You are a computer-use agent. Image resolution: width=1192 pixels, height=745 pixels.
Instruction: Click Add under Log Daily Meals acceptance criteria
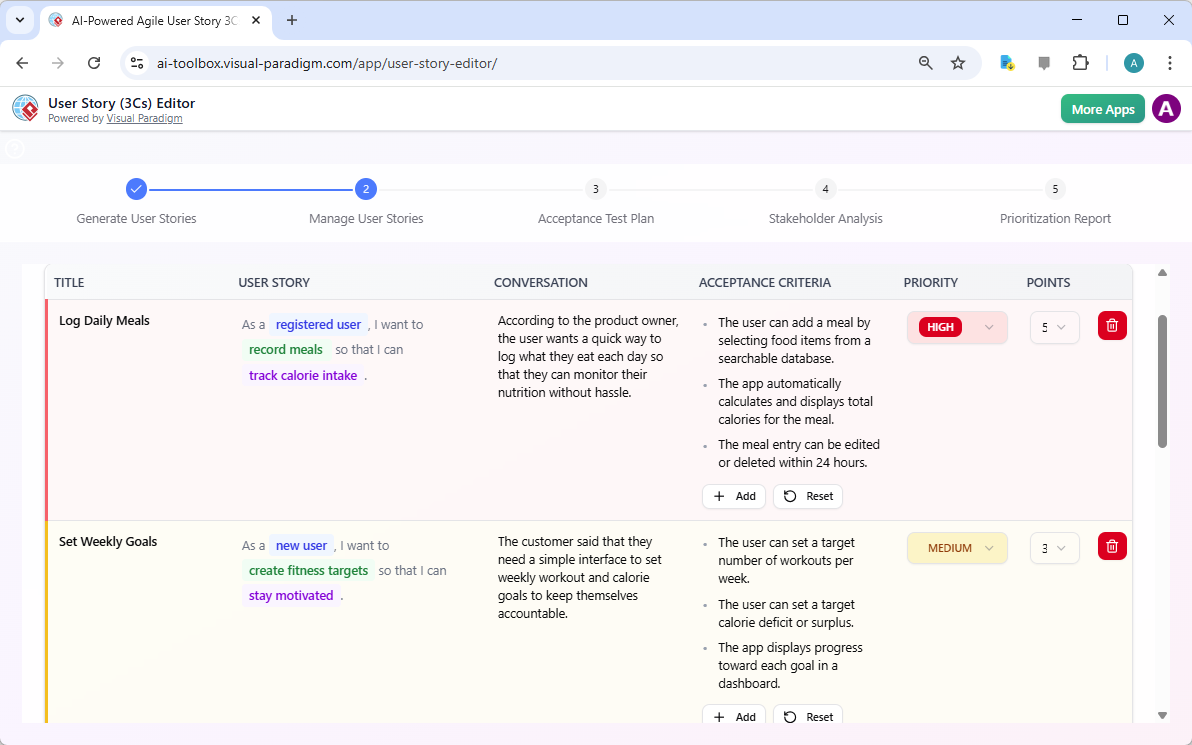733,496
